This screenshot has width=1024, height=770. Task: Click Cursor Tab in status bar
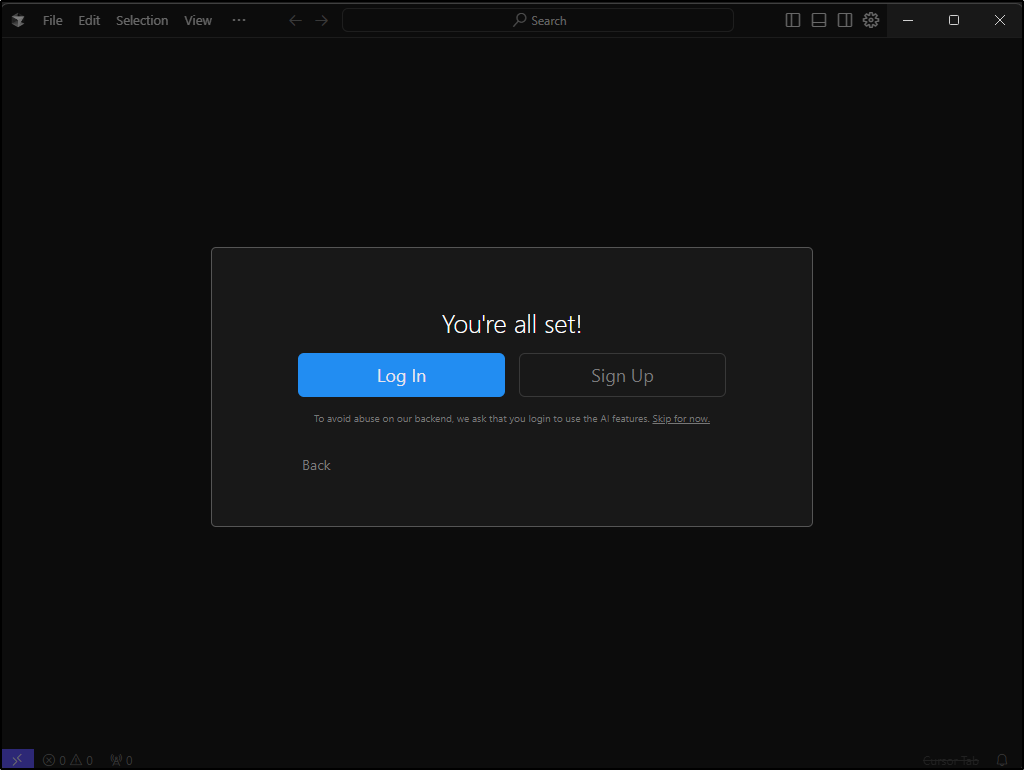click(950, 760)
